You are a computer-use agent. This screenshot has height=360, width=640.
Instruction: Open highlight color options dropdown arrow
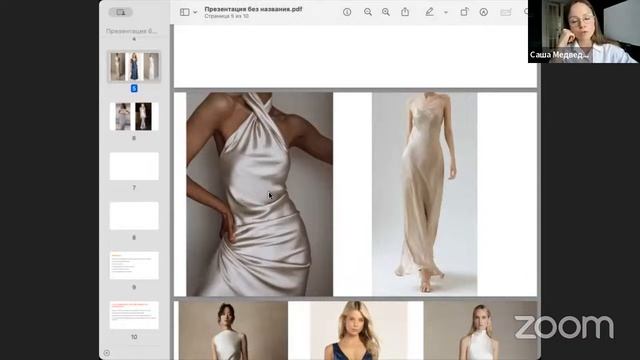(x=446, y=12)
